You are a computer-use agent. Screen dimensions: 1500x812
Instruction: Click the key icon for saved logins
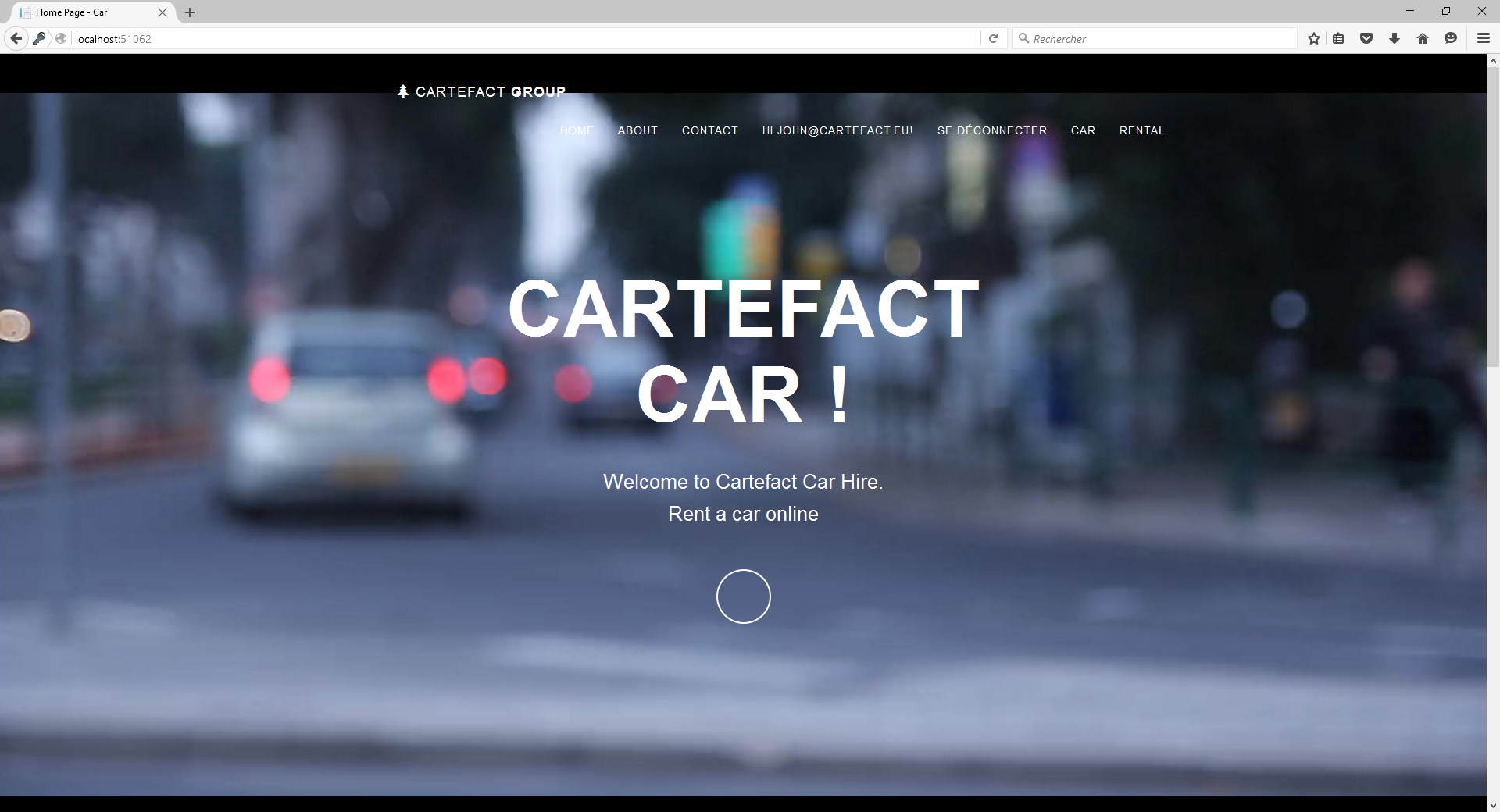point(39,38)
